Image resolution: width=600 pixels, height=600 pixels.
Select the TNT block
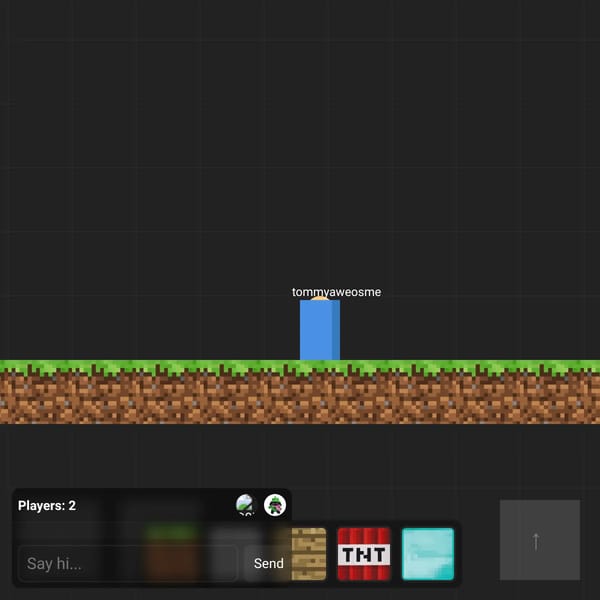[x=364, y=554]
